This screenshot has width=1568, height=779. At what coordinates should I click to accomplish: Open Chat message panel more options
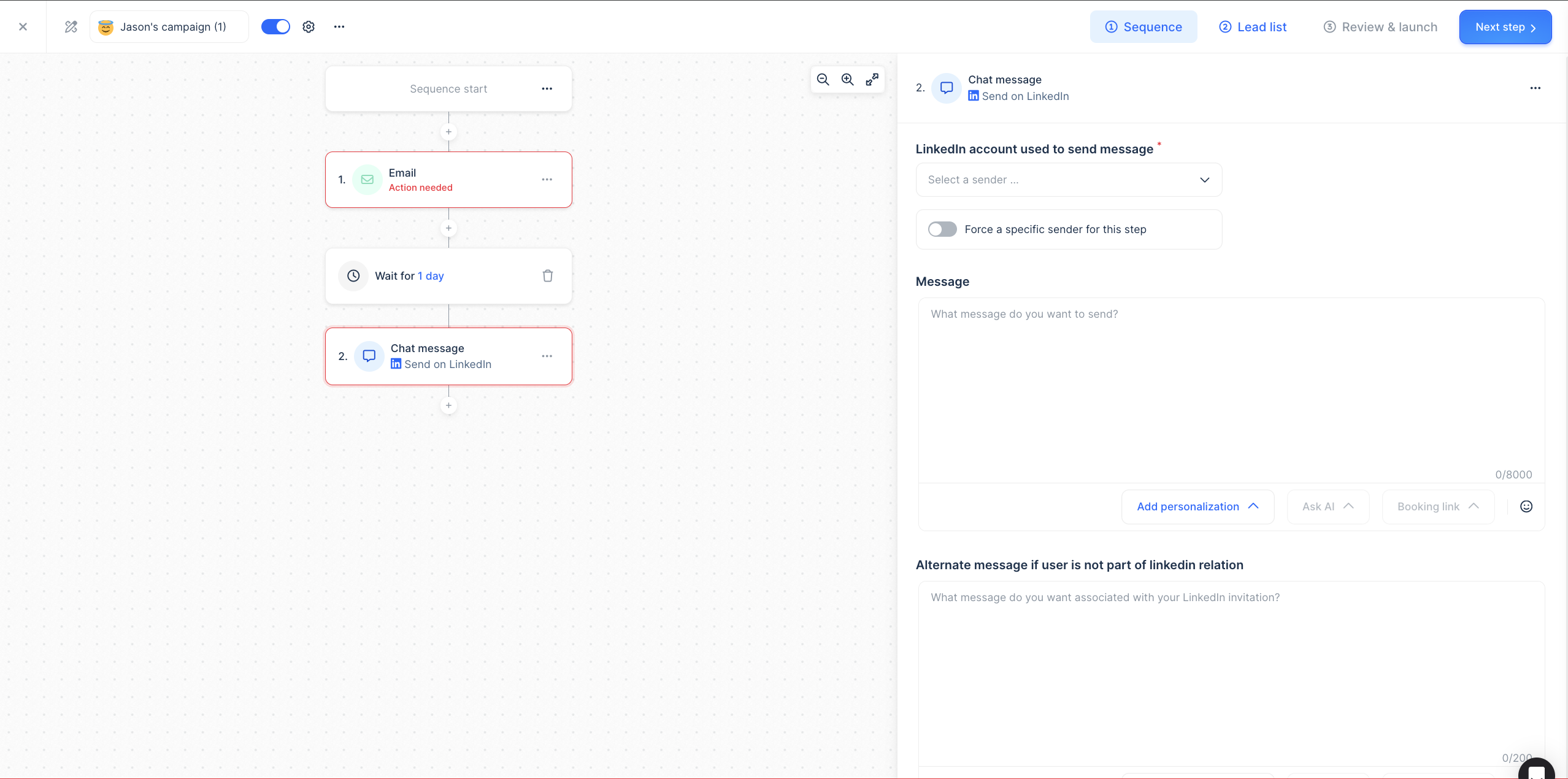pos(1535,88)
